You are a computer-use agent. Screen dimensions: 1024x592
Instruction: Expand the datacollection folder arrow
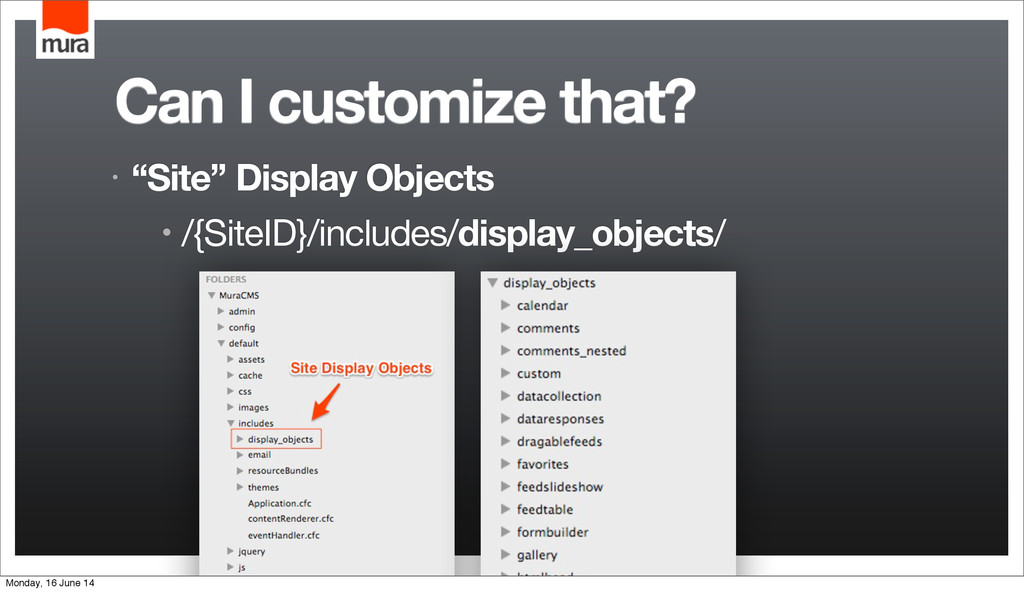(505, 395)
